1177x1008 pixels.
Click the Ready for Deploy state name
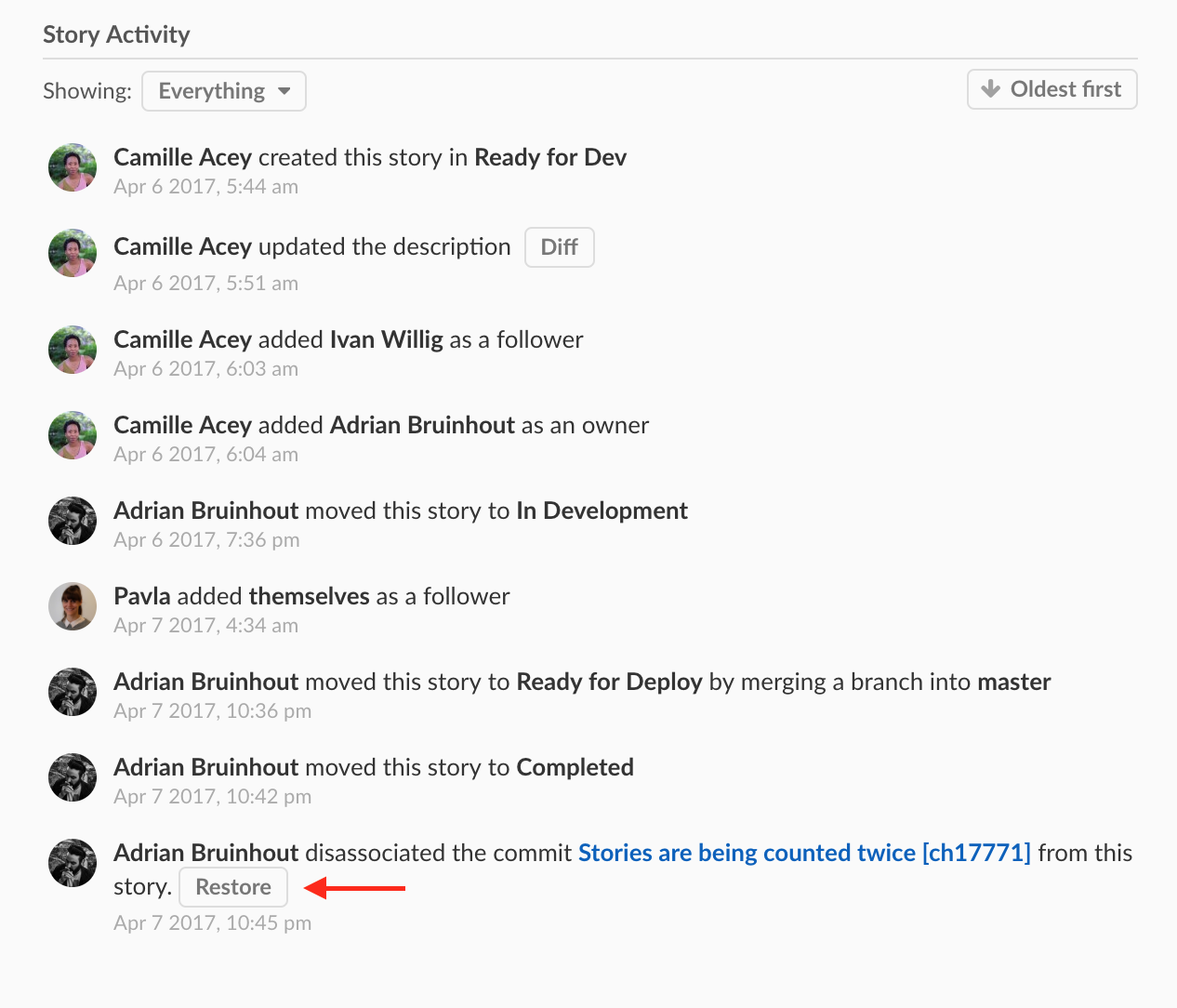(610, 682)
